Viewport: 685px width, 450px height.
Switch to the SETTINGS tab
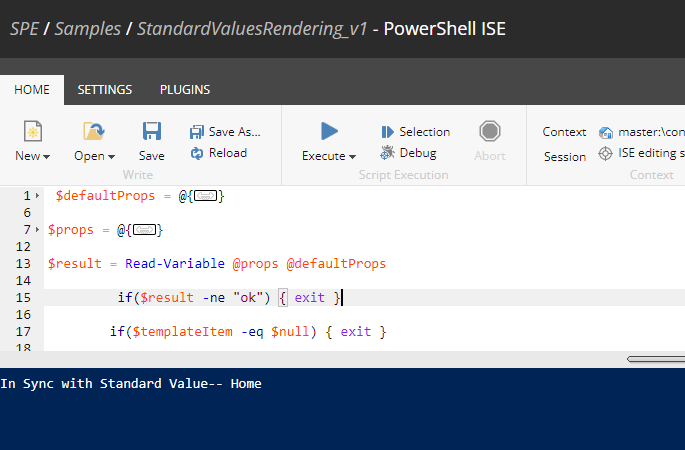click(105, 90)
